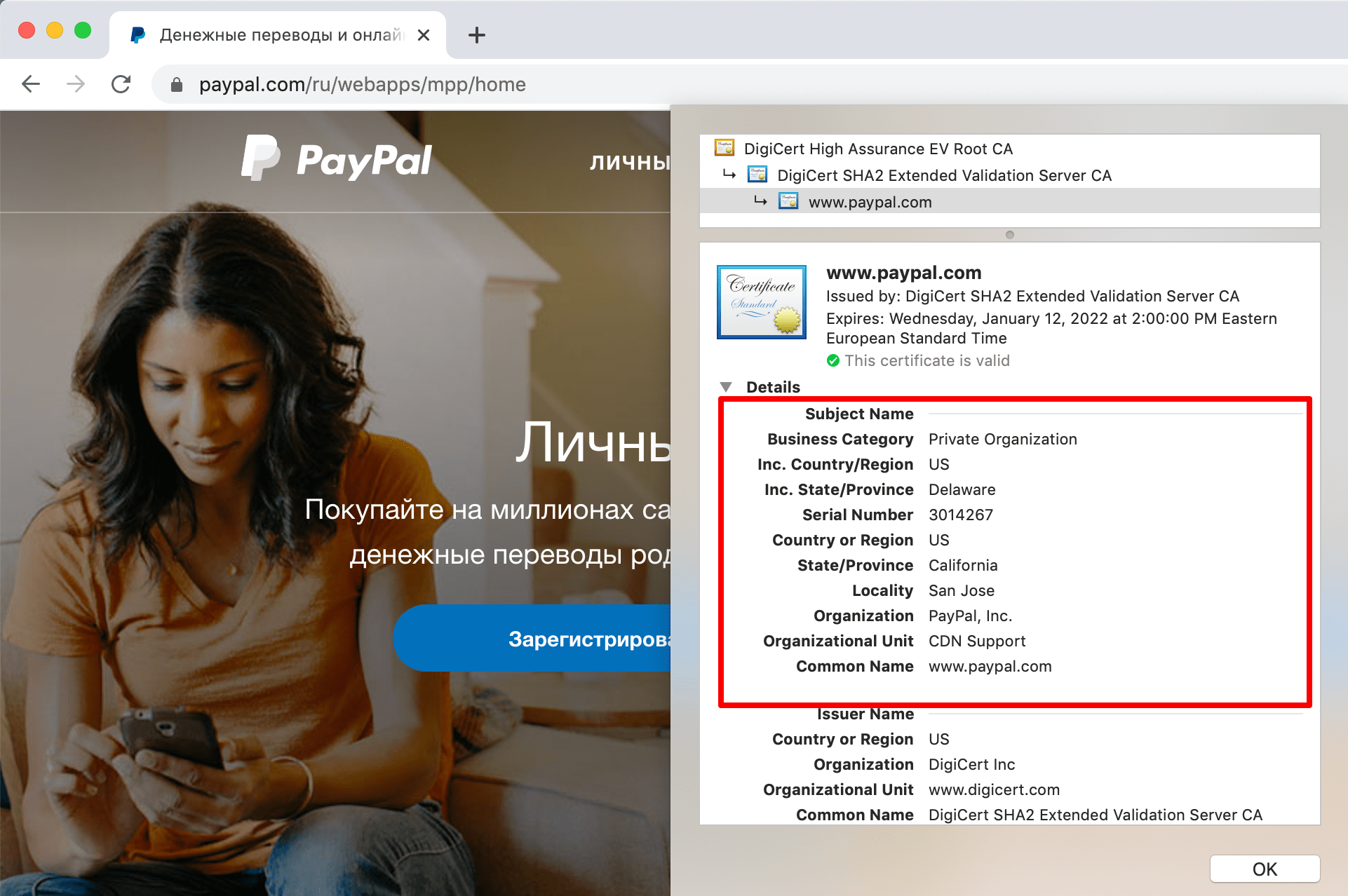Click the browser forward arrow
This screenshot has width=1348, height=896.
click(76, 84)
